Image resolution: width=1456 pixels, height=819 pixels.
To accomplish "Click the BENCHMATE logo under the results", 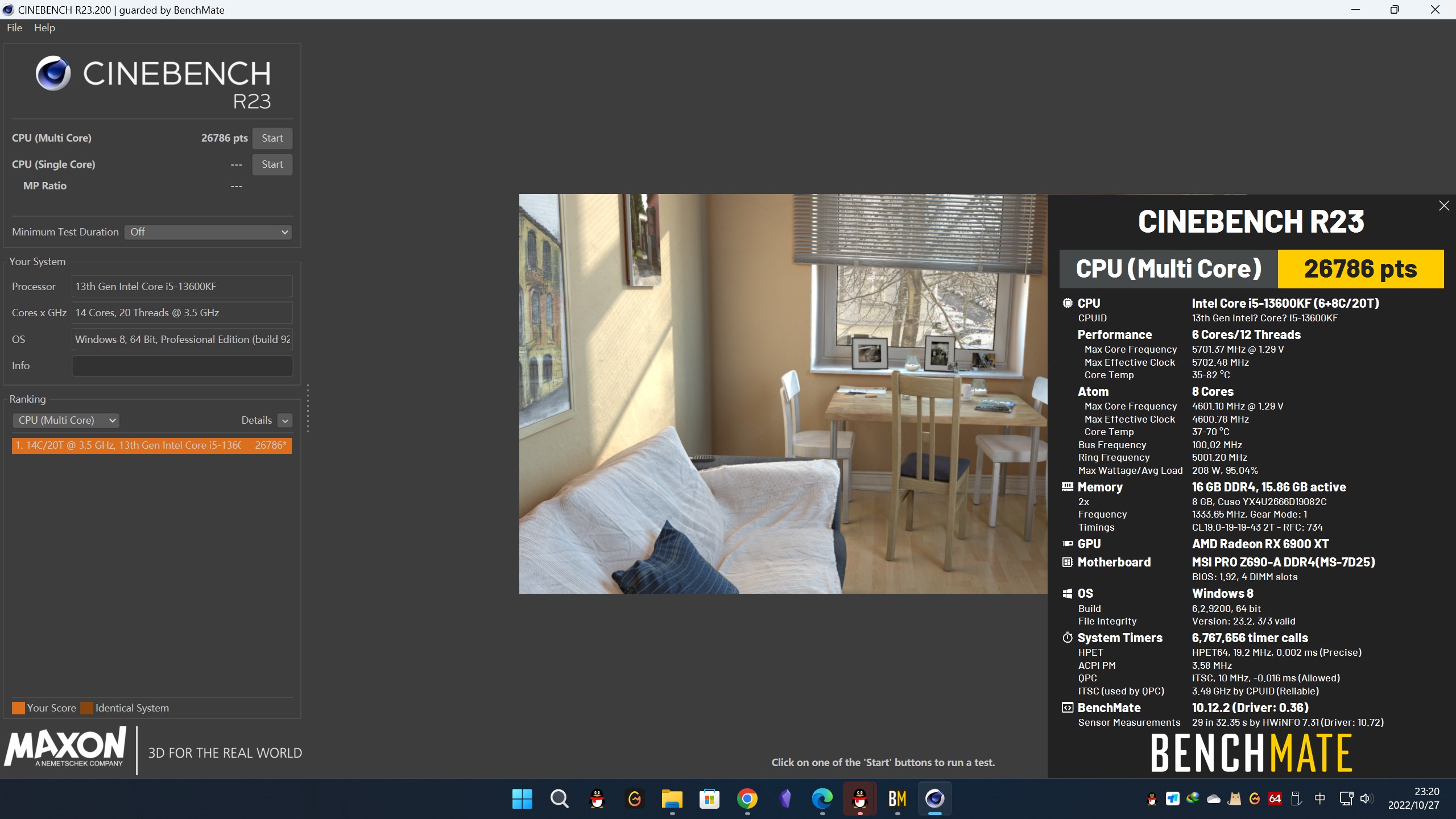I will point(1251,753).
